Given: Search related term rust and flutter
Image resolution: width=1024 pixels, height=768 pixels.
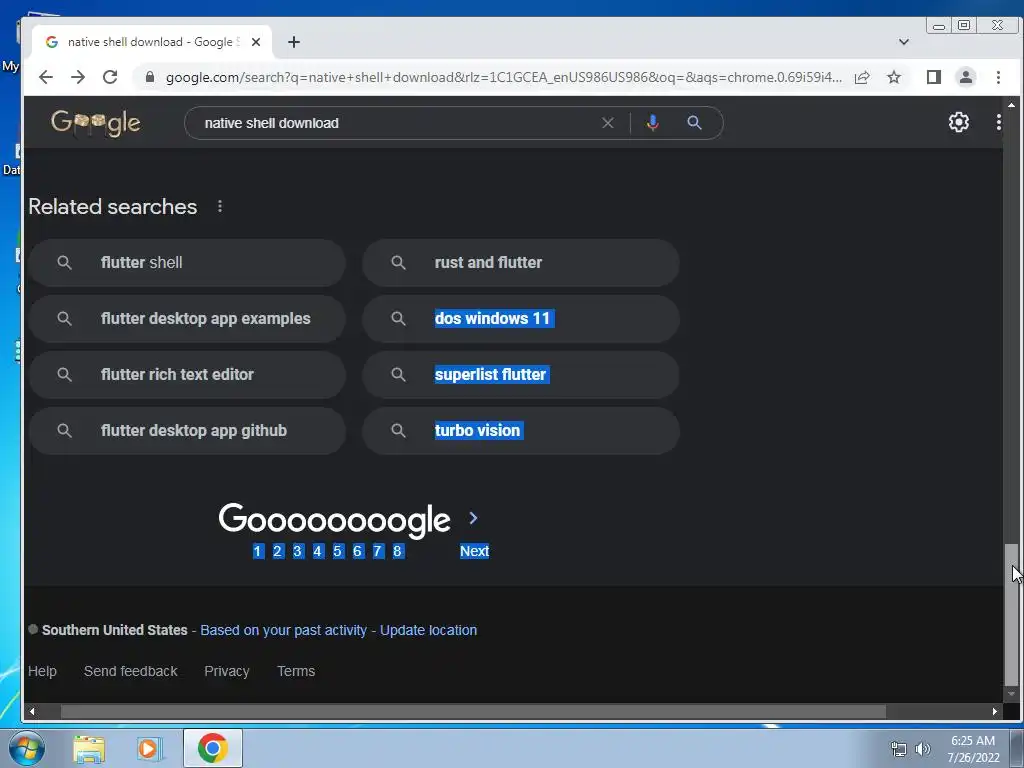Looking at the screenshot, I should (520, 263).
